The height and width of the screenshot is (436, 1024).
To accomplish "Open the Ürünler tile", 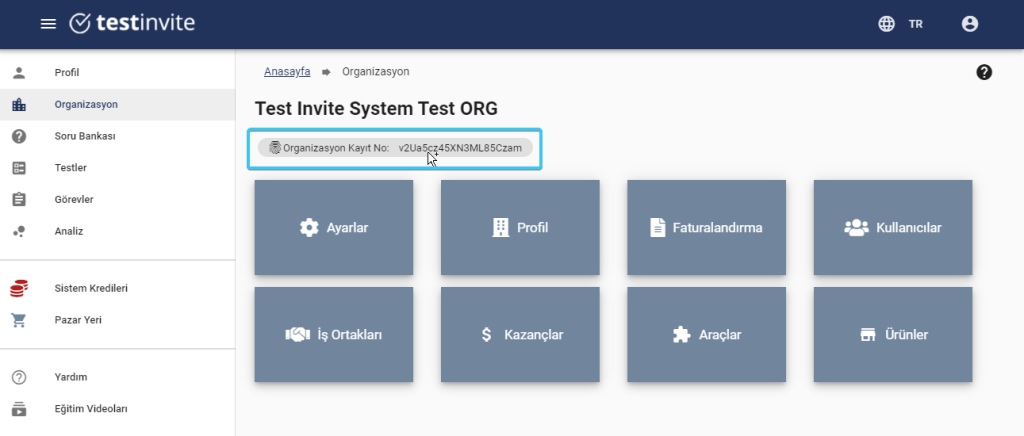I will [893, 334].
